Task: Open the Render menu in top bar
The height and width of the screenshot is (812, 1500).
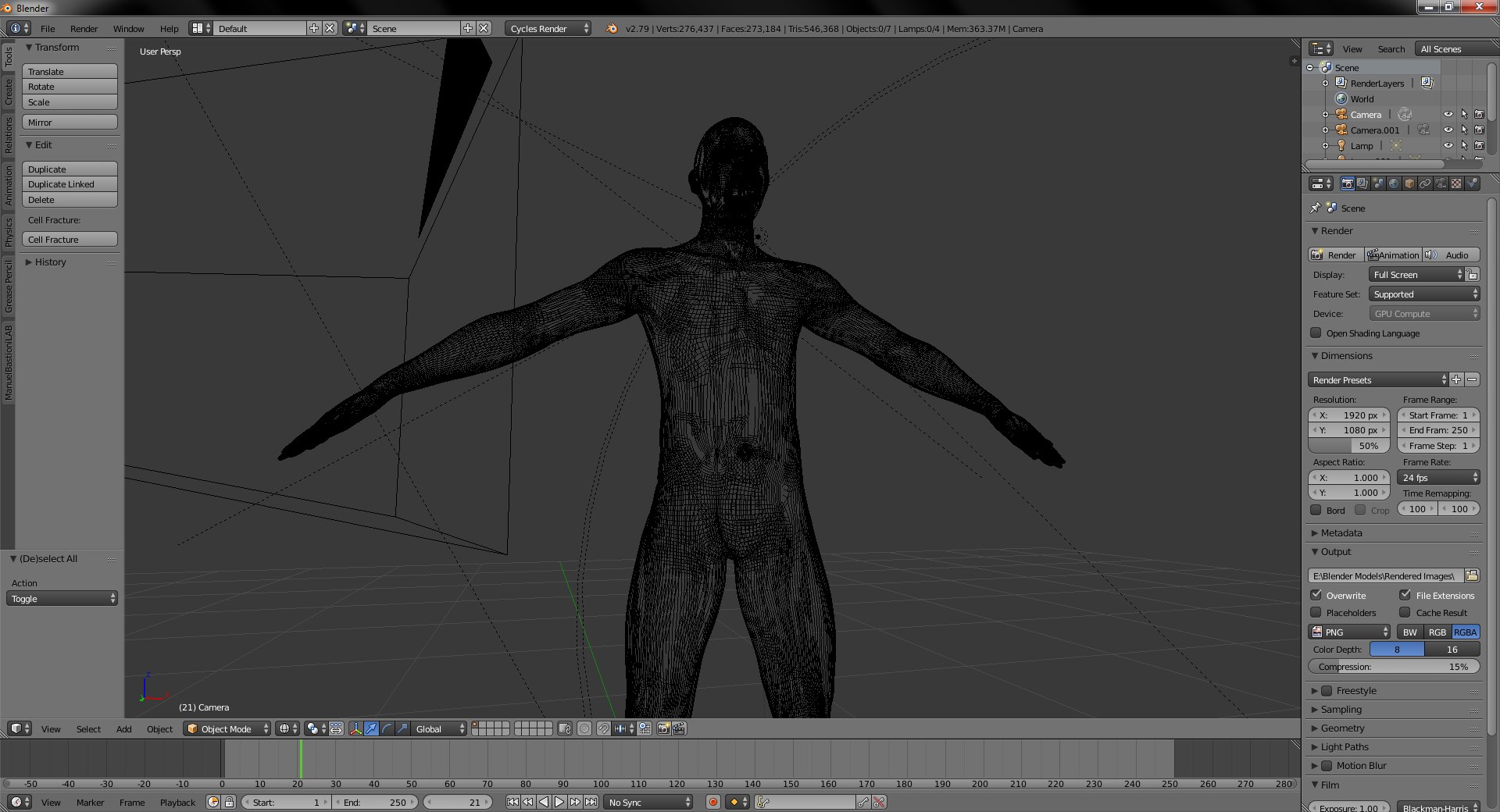Action: click(84, 28)
